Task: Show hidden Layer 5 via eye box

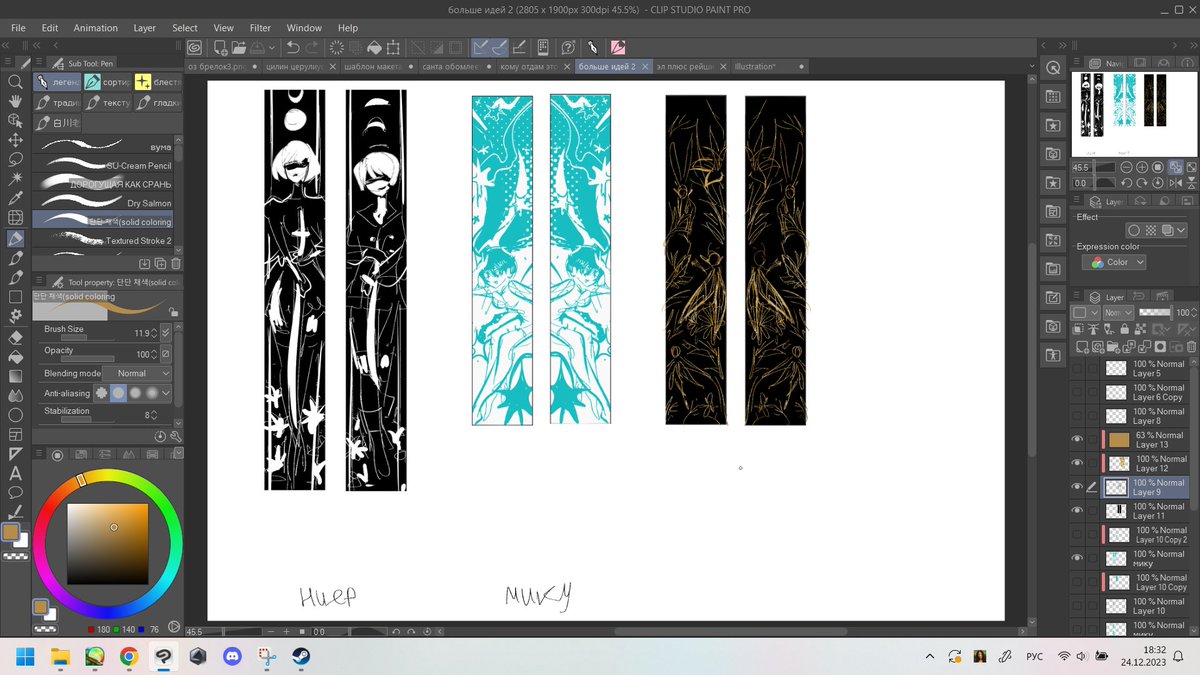Action: tap(1077, 368)
